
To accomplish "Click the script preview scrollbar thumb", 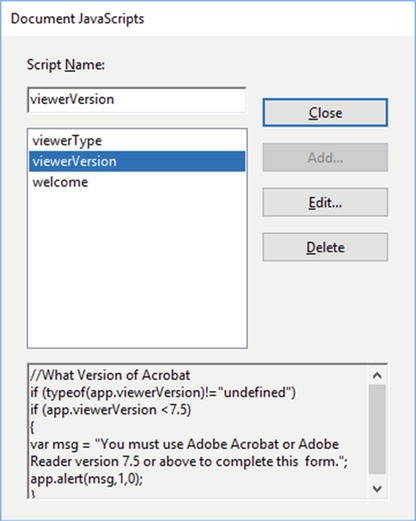I will 377,429.
